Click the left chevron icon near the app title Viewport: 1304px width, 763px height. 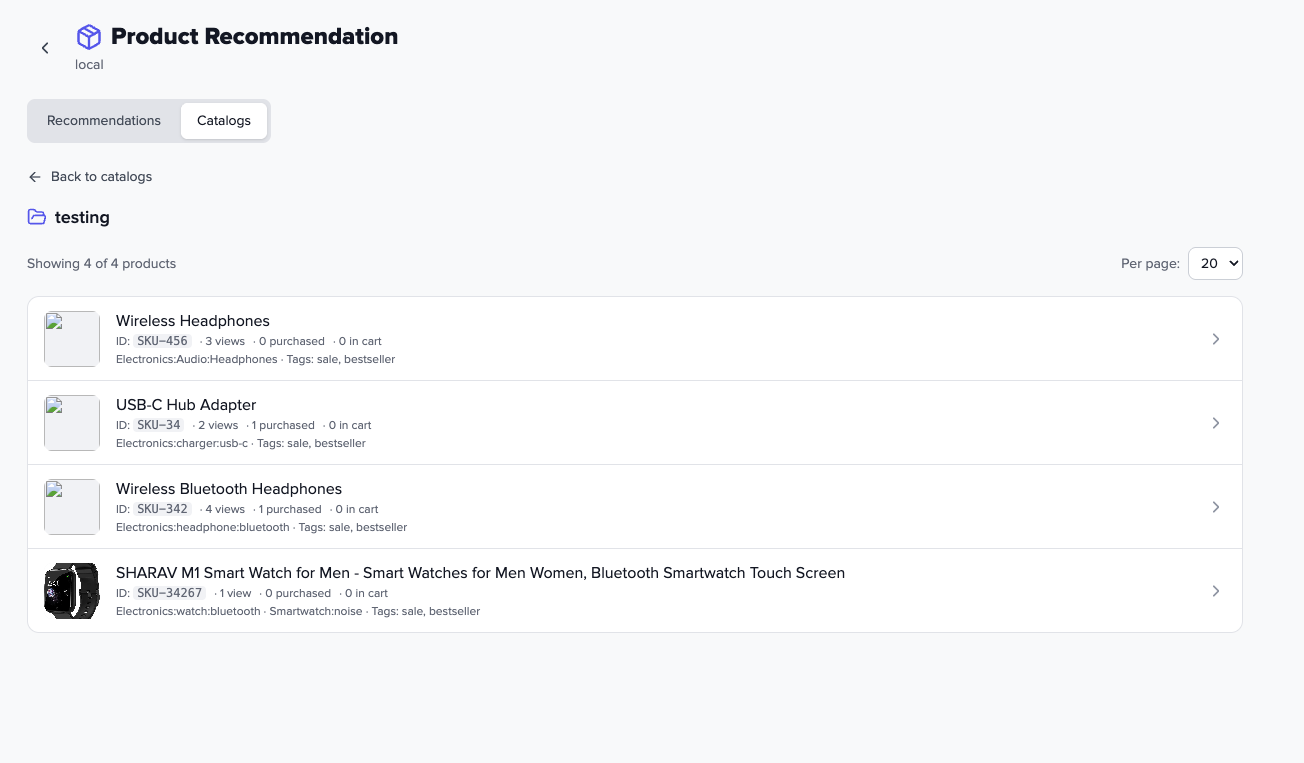(x=44, y=47)
